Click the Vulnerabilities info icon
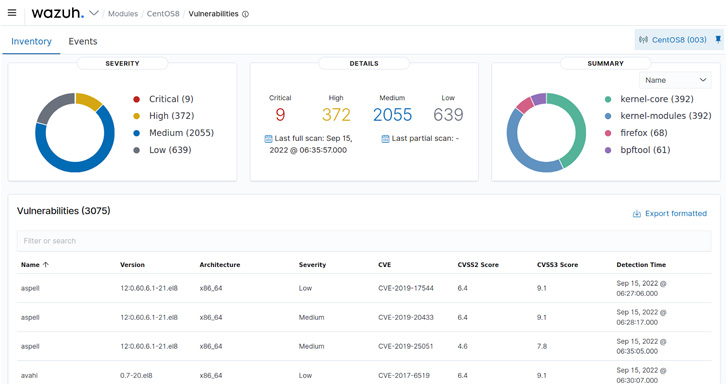The width and height of the screenshot is (728, 384). tap(245, 14)
